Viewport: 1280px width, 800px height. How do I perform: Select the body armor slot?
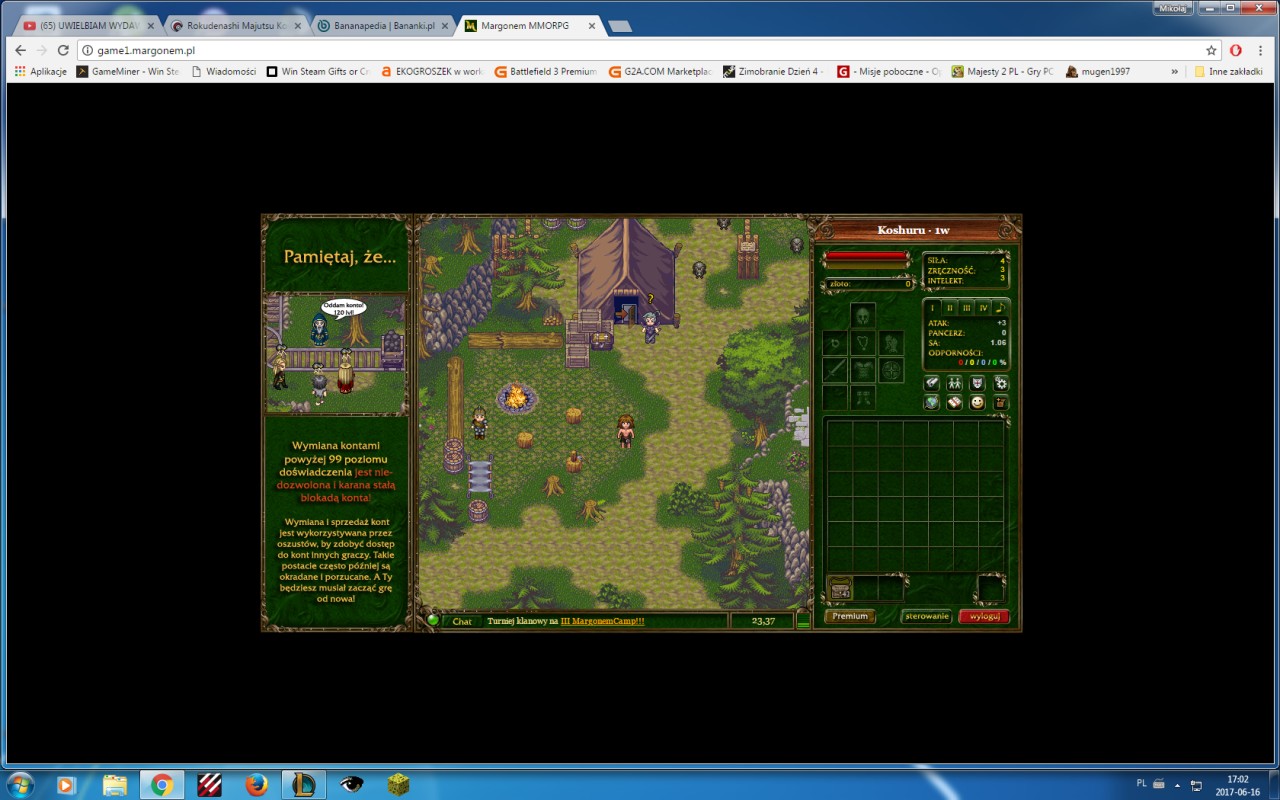click(x=863, y=370)
